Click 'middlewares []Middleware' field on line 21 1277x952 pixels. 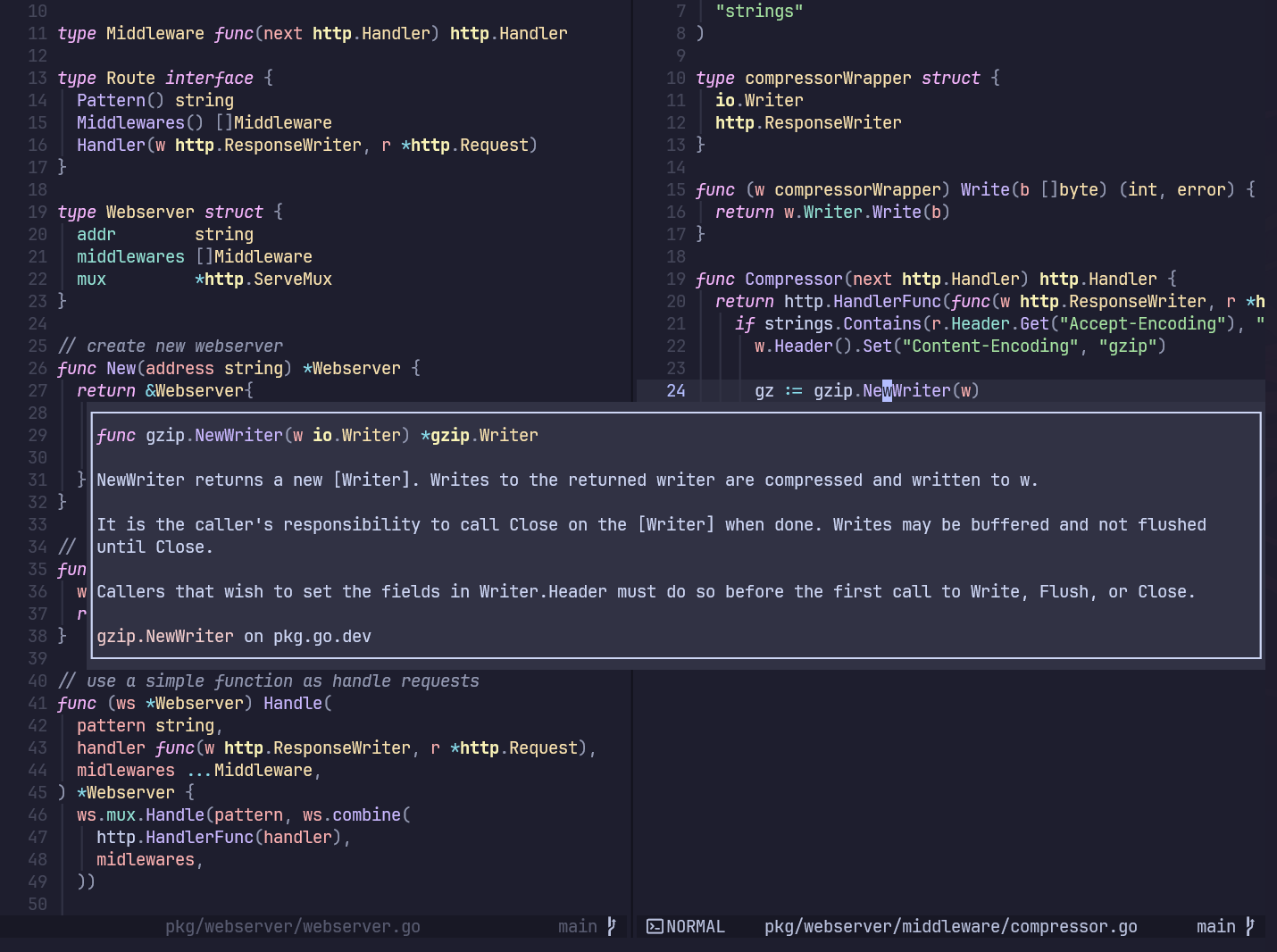click(x=195, y=256)
